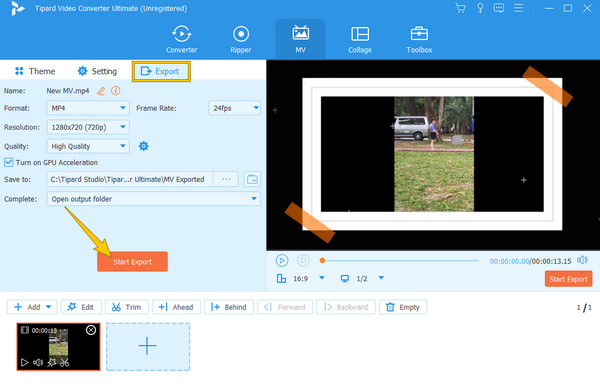Open the Resolution 1280x720 dropdown
600x384 pixels.
tap(88, 127)
